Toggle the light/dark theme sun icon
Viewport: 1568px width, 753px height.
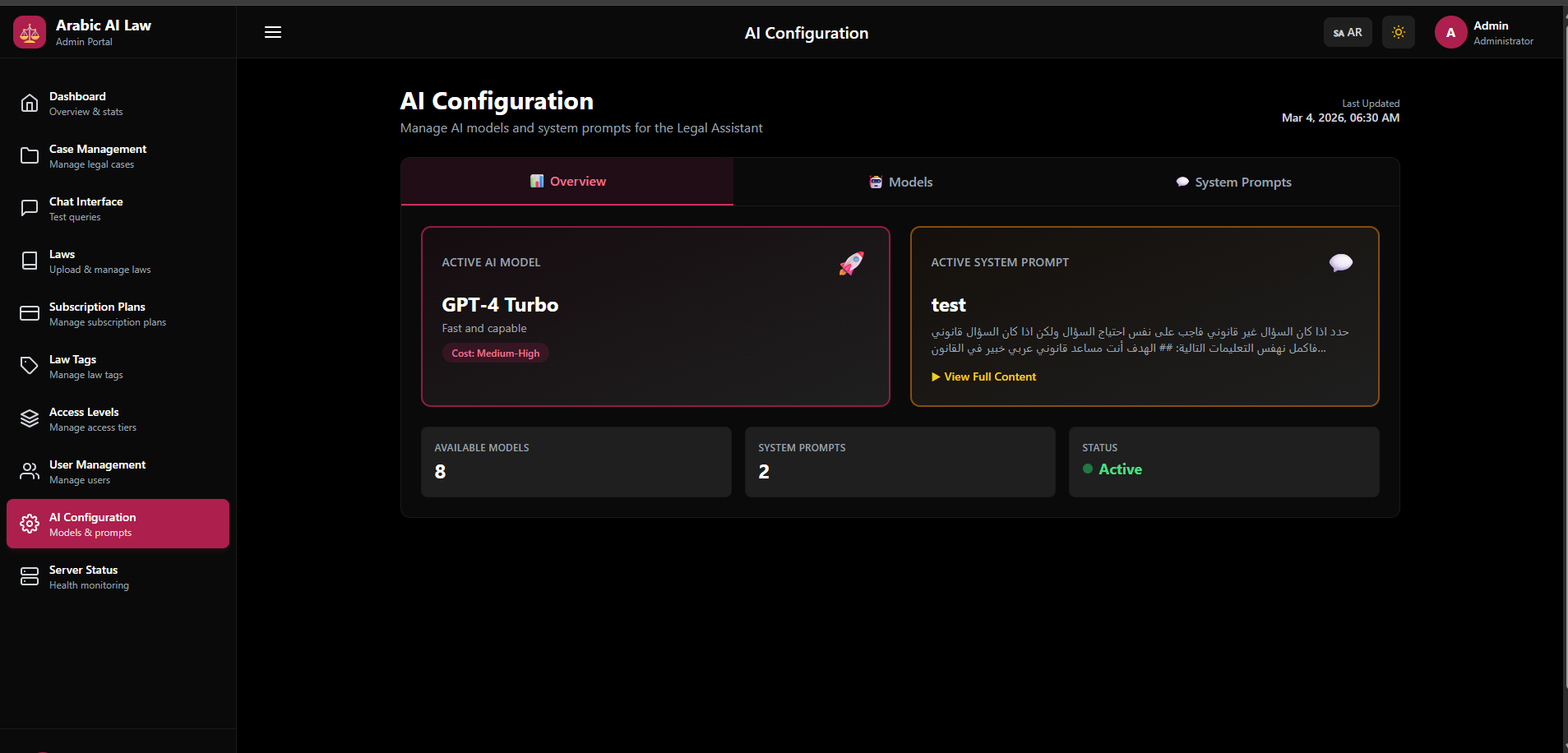(x=1398, y=32)
